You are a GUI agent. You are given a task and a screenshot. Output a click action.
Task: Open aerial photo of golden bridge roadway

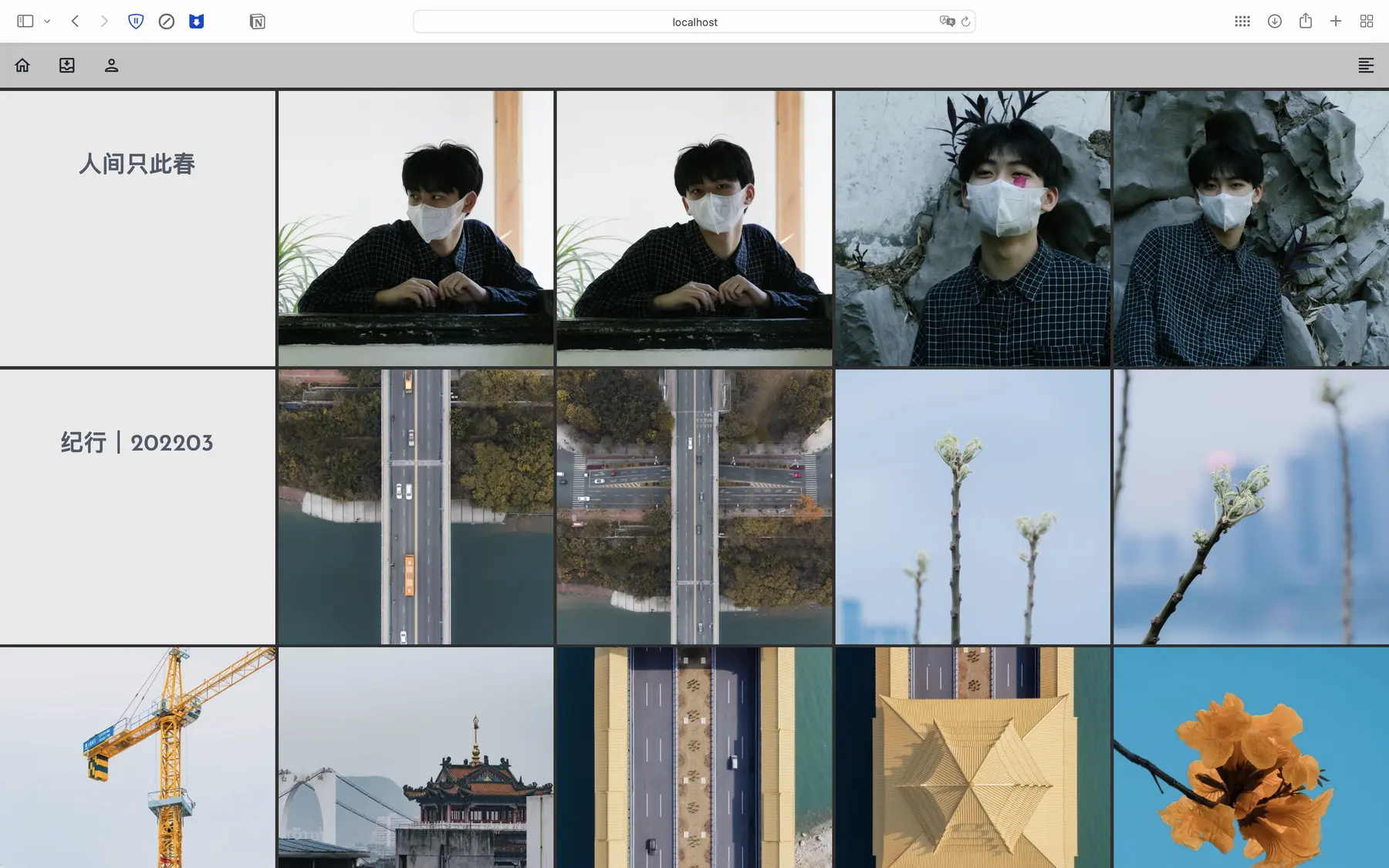pos(694,758)
